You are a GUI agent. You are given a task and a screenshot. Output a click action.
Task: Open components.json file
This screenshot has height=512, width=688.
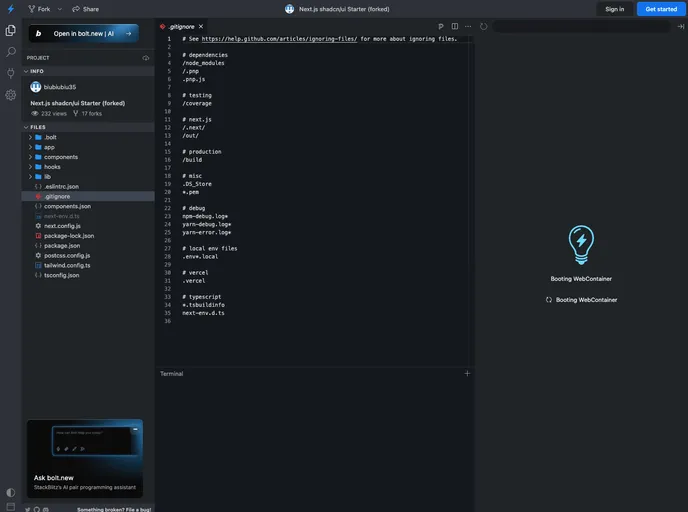pos(88,206)
